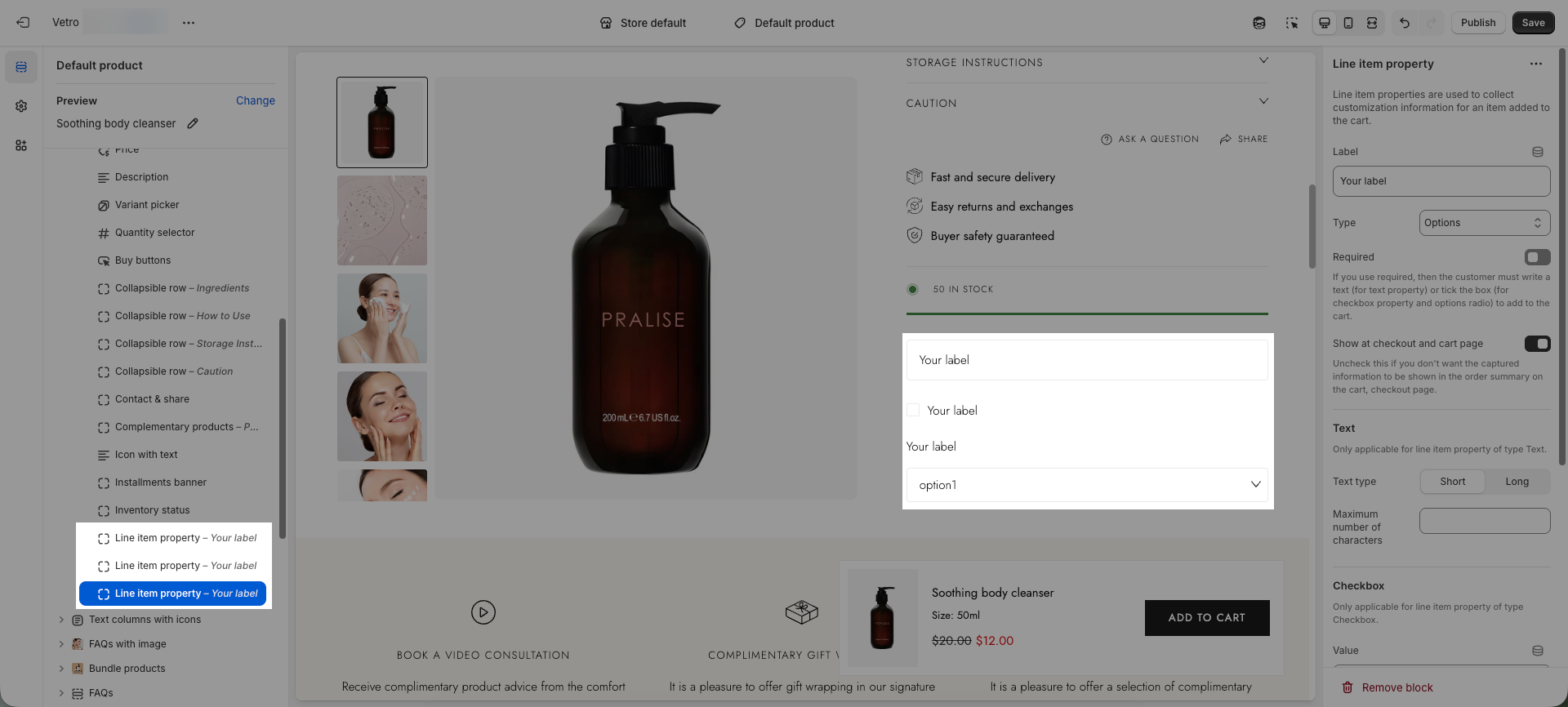Image resolution: width=1568 pixels, height=707 pixels.
Task: Select Long text type
Action: [1517, 482]
